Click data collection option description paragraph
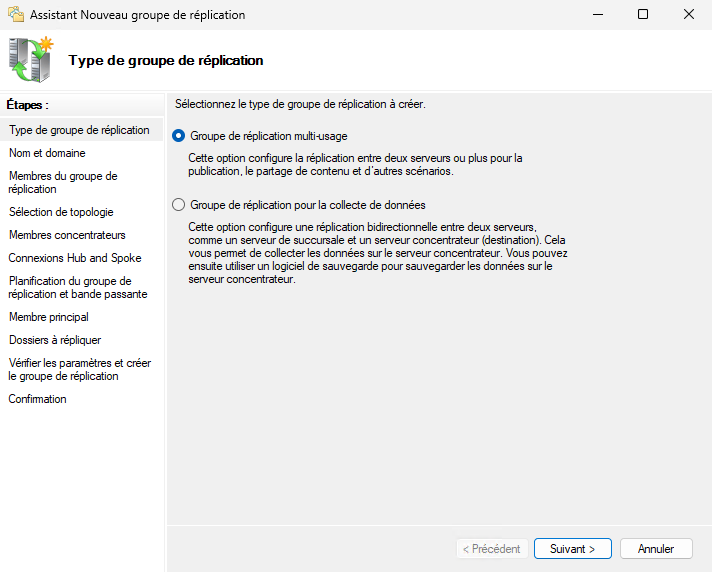This screenshot has height=572, width=712. point(378,253)
